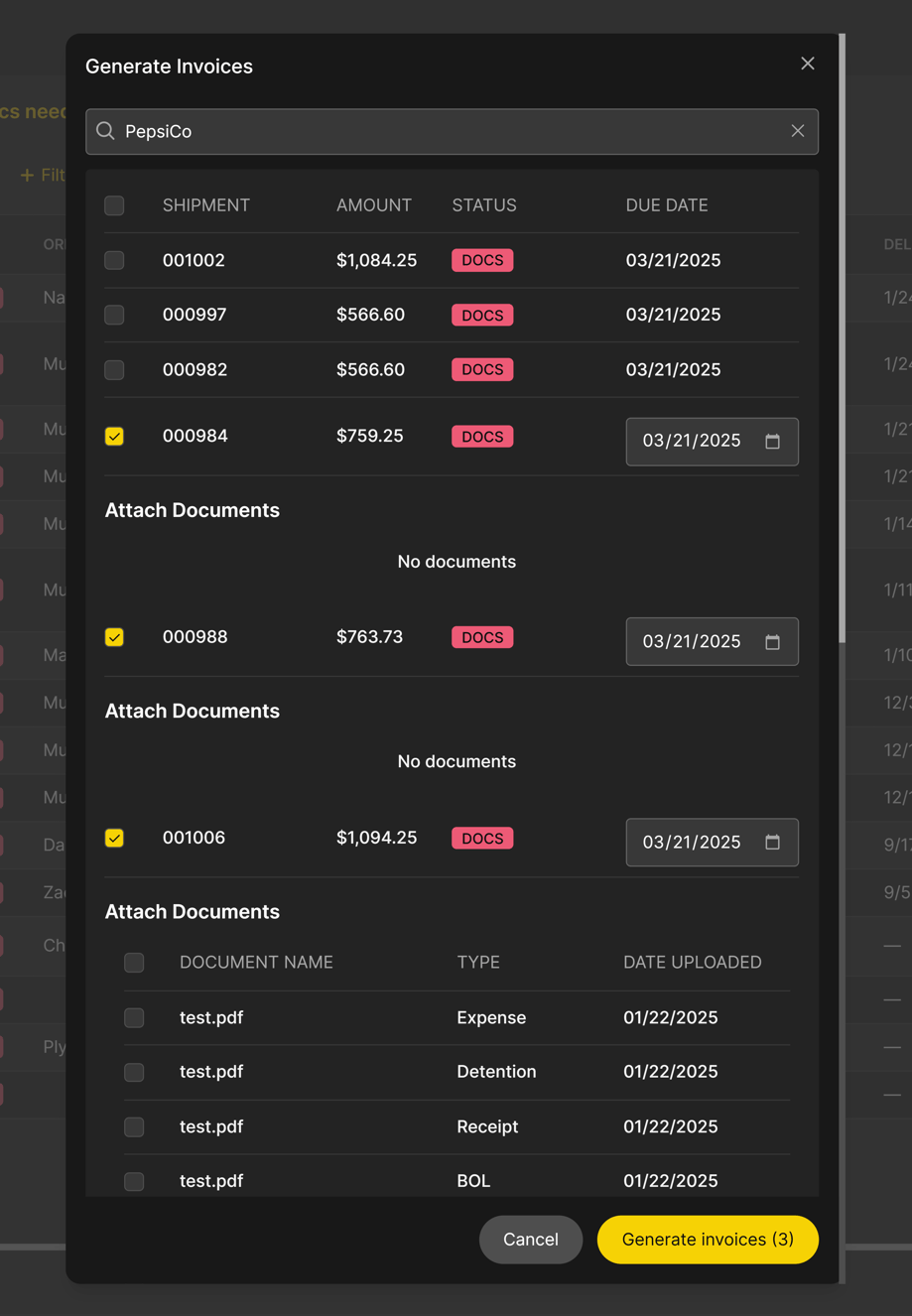
Task: Select the BOL test.pdf document checkbox
Action: point(134,1181)
